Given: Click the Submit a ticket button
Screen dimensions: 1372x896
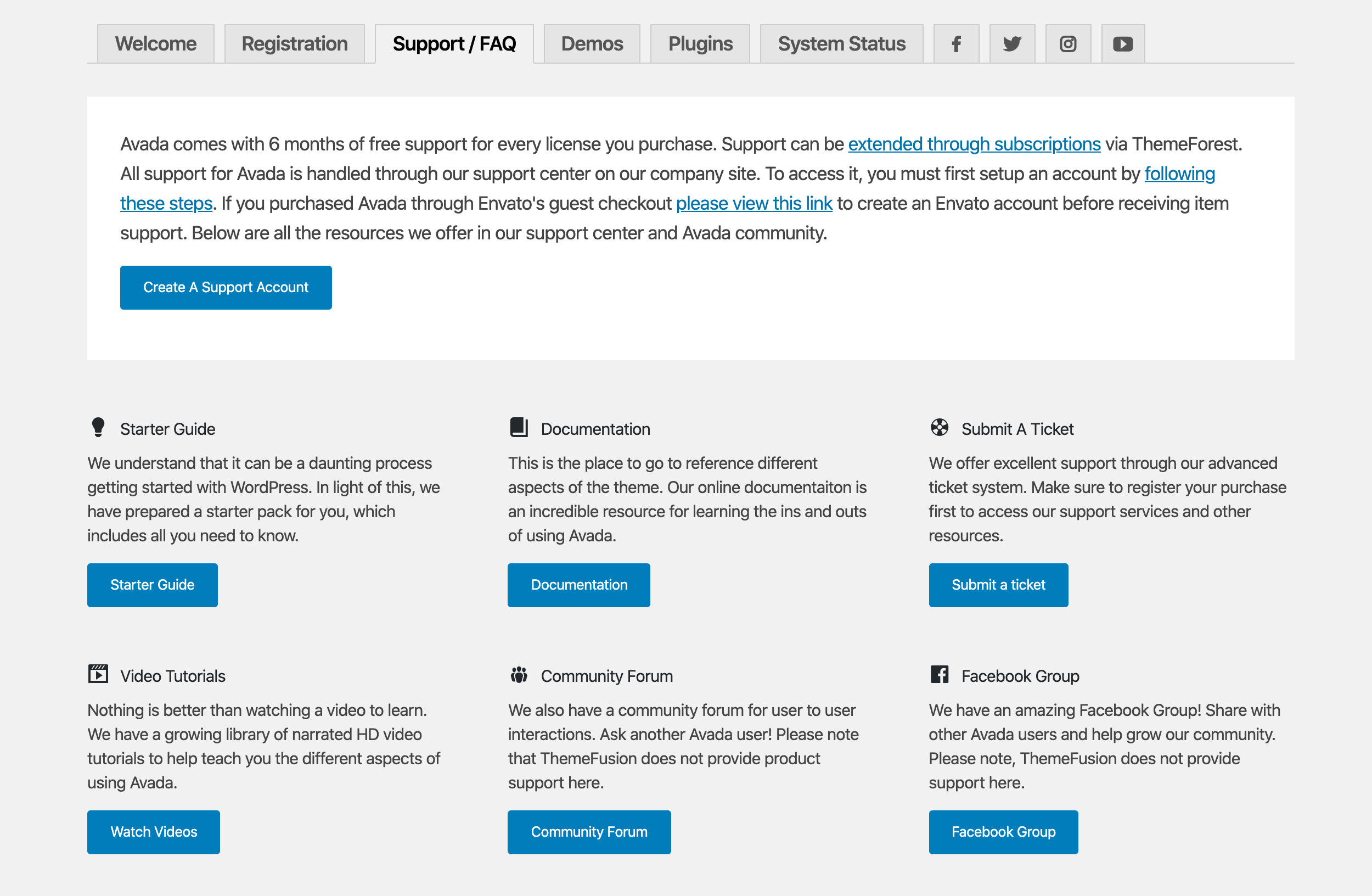Looking at the screenshot, I should click(998, 585).
